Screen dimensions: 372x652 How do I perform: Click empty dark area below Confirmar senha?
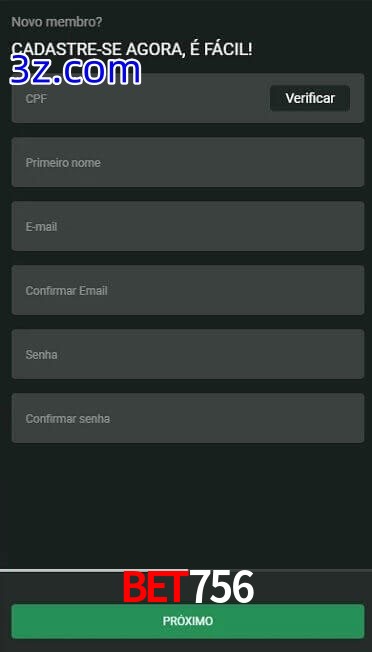(x=188, y=505)
